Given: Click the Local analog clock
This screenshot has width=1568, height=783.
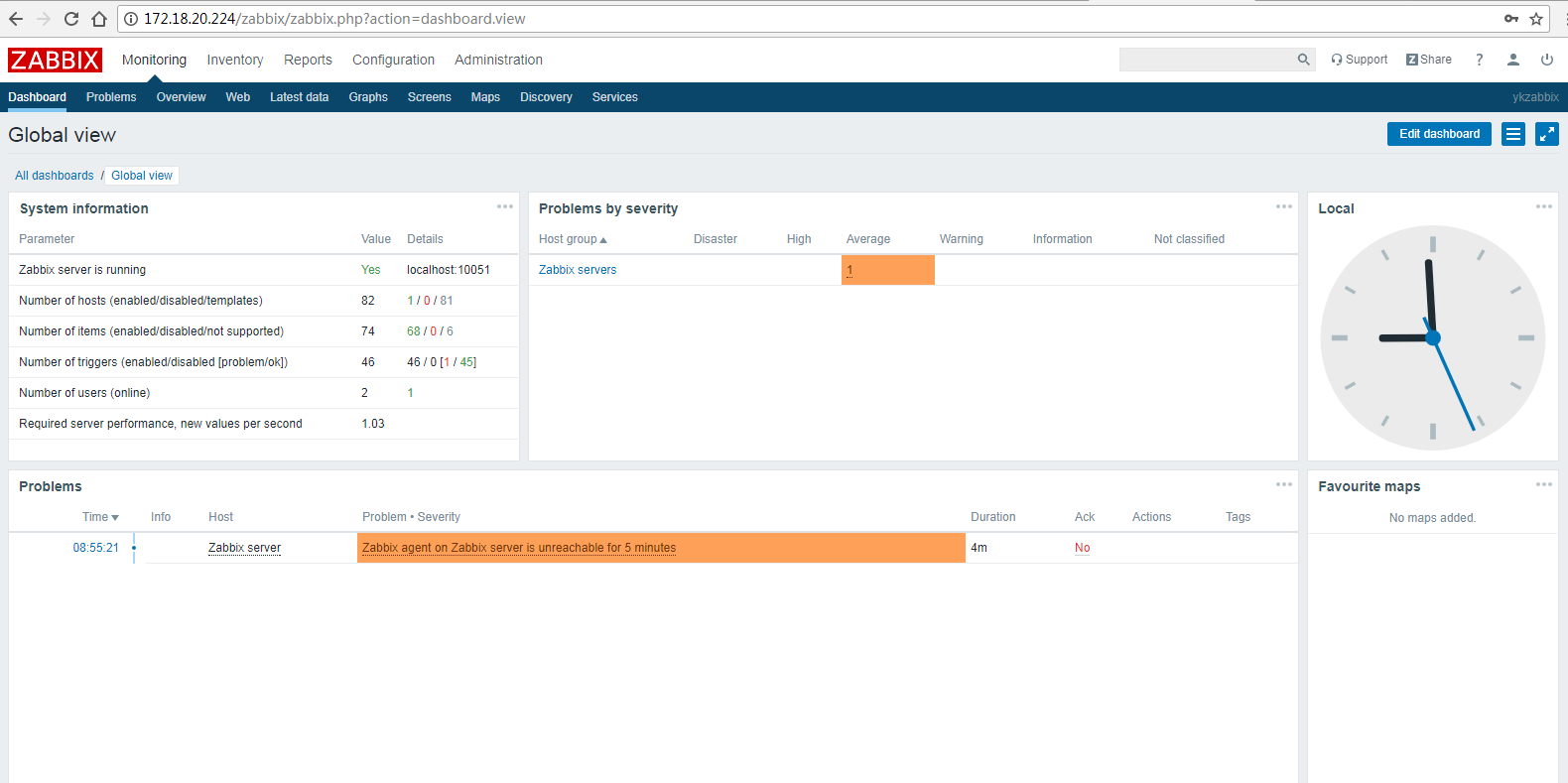Looking at the screenshot, I should coord(1432,337).
